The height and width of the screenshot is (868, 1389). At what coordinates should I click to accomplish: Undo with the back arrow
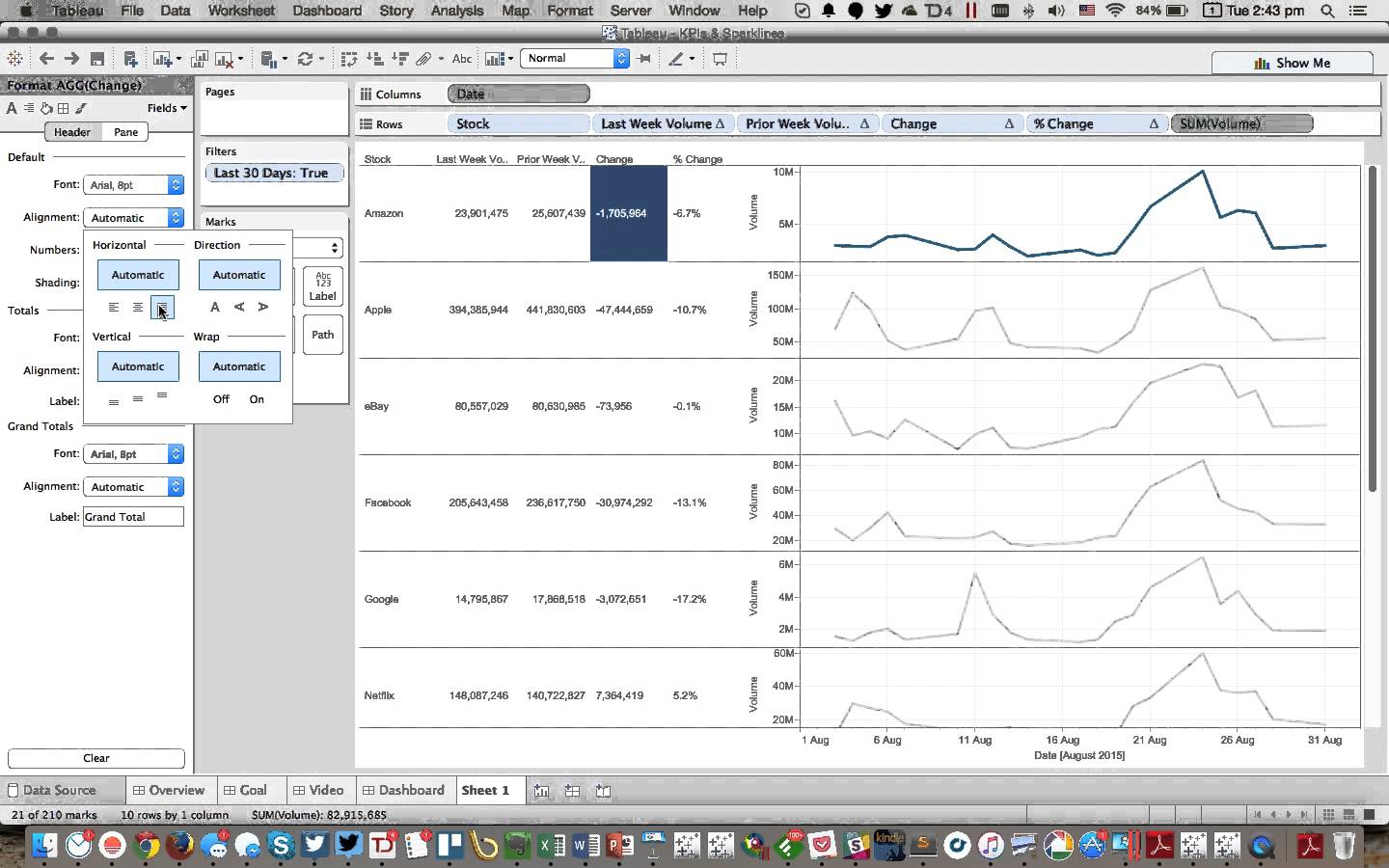click(45, 59)
